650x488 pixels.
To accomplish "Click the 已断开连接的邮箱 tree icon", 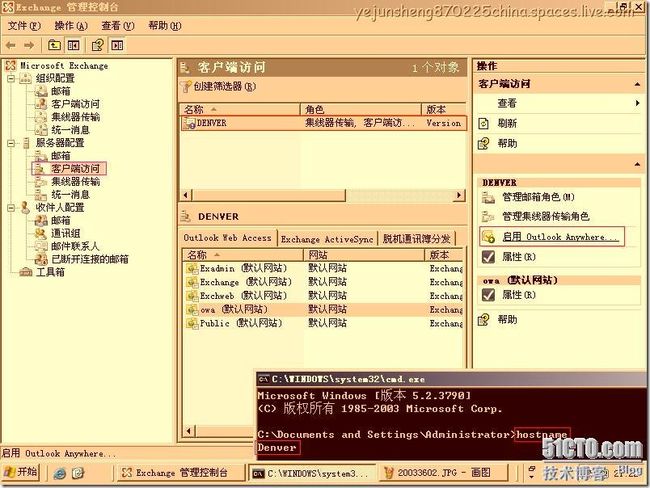I will 41,260.
